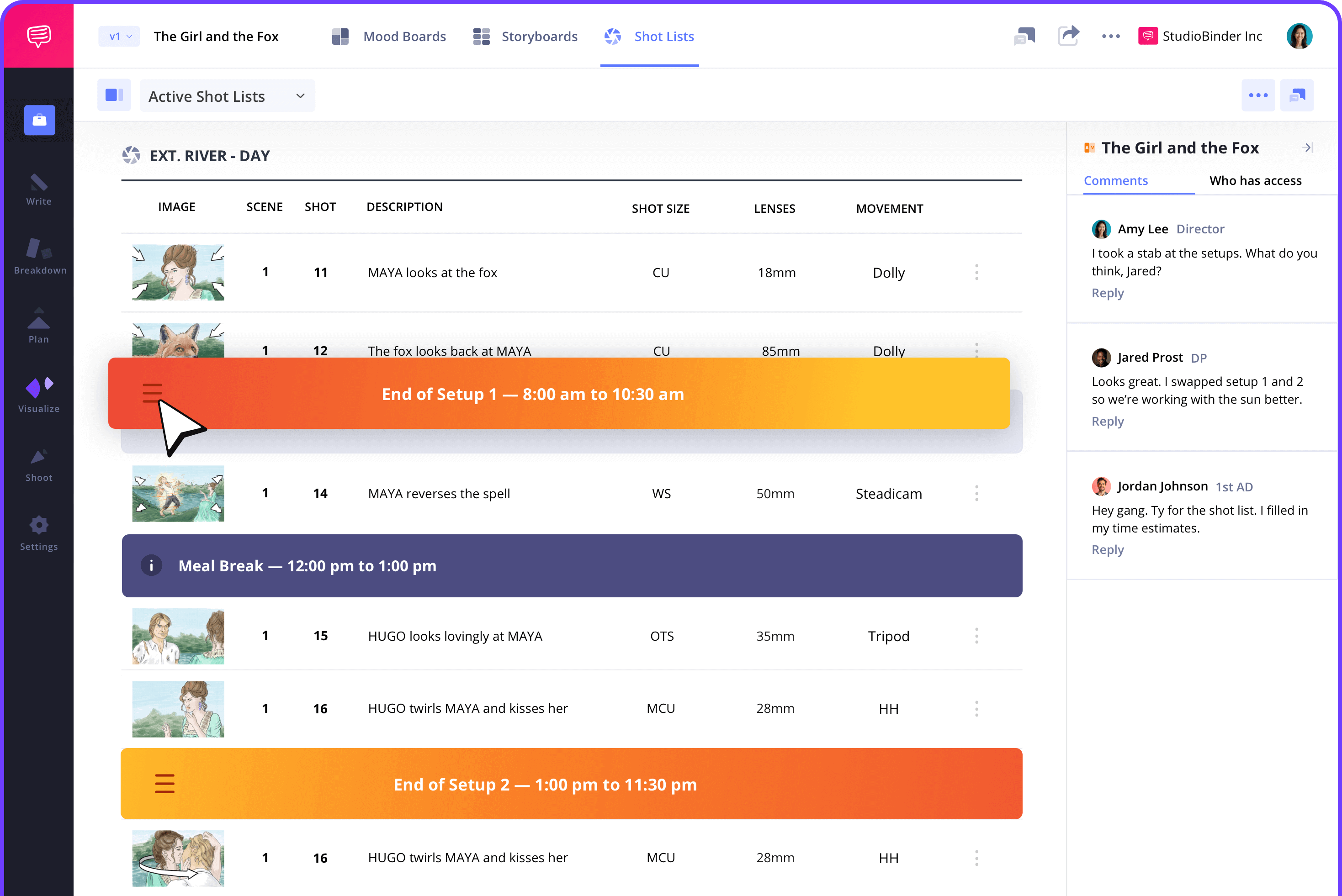Viewport: 1342px width, 896px height.
Task: Open the Mood Boards tab
Action: (389, 36)
